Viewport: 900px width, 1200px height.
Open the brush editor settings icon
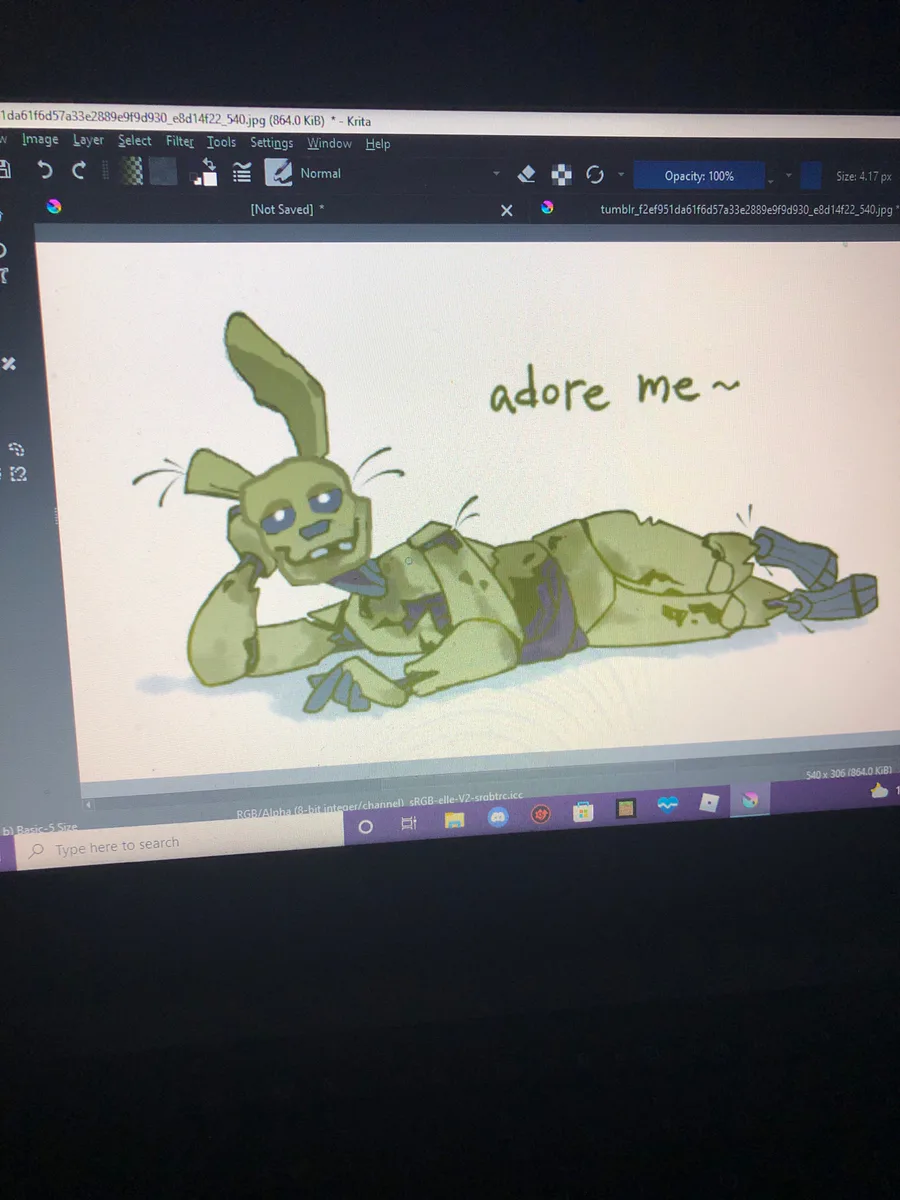(242, 173)
